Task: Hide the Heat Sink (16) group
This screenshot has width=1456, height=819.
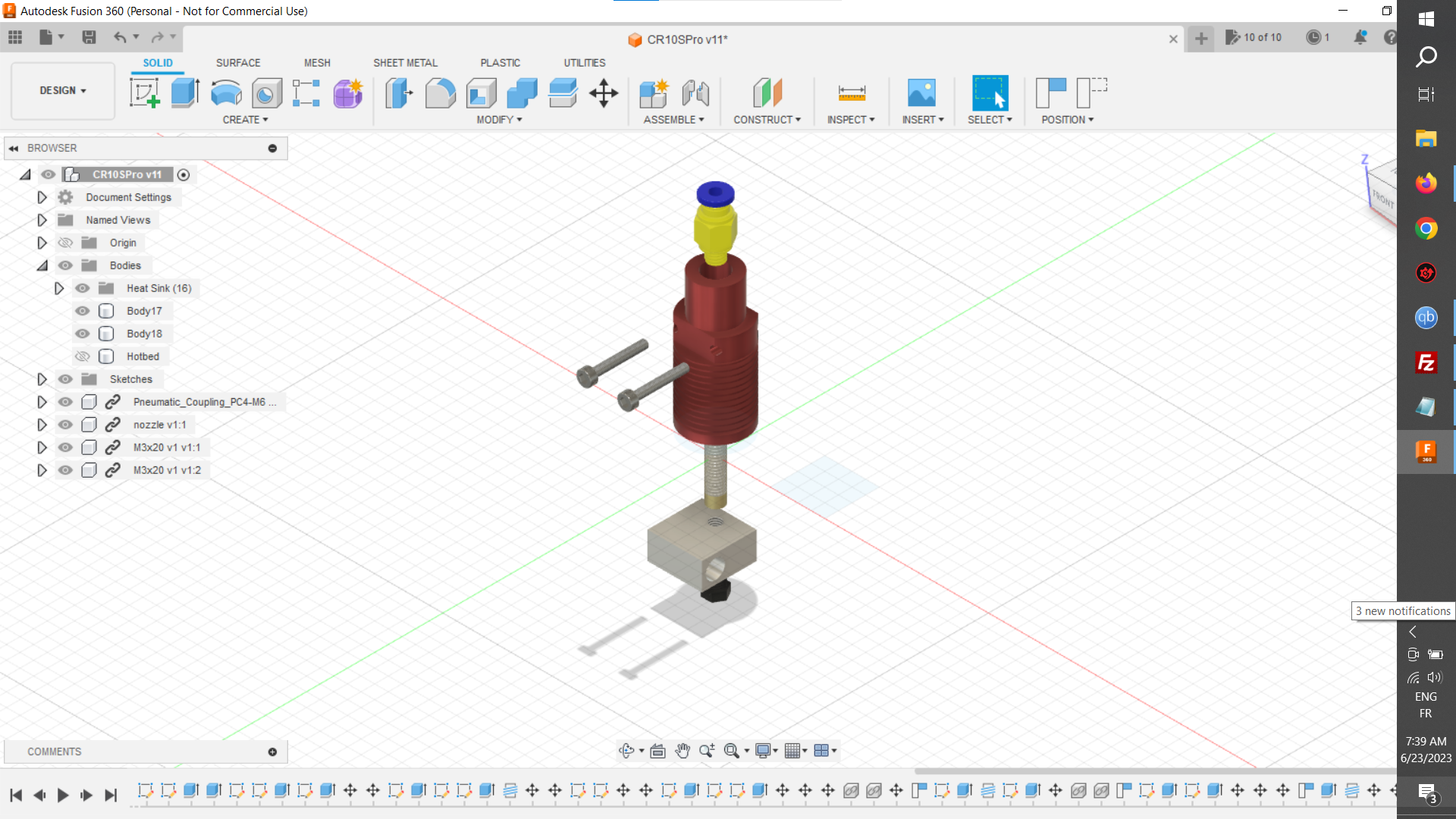Action: pos(83,288)
